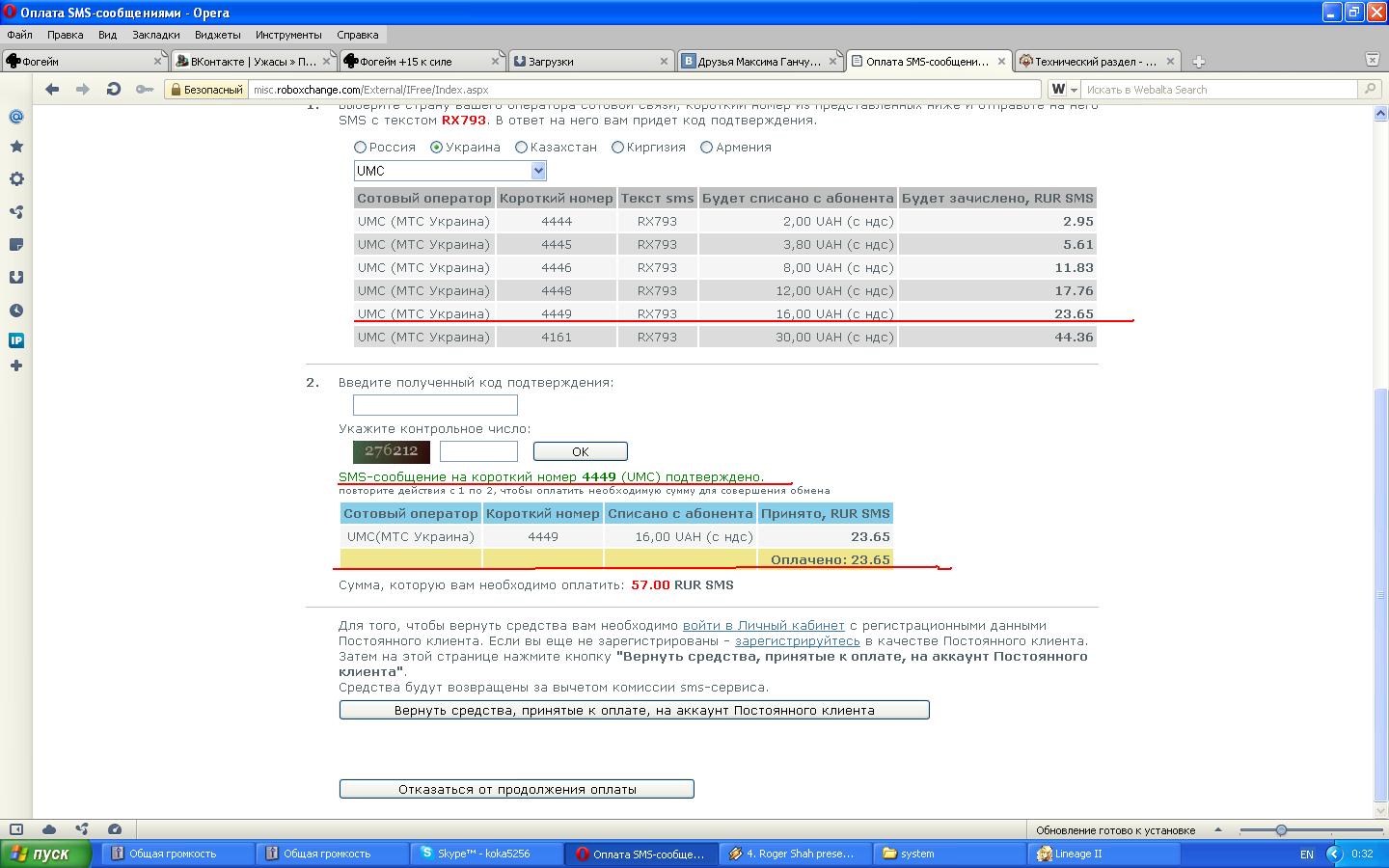
Task: Click the Opera Unite status bar icon
Action: tap(82, 829)
